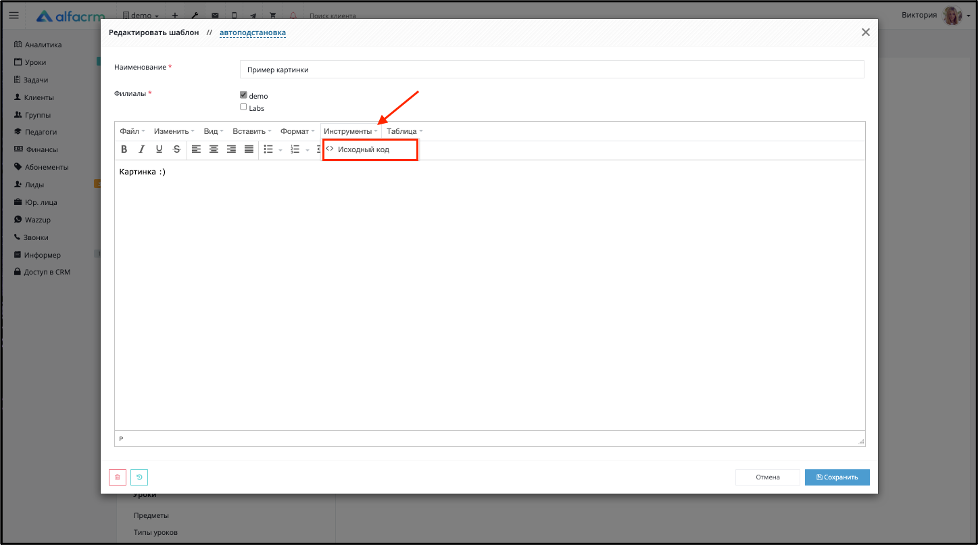
Task: Open Доступ в CRM in the sidebar
Action: point(42,272)
